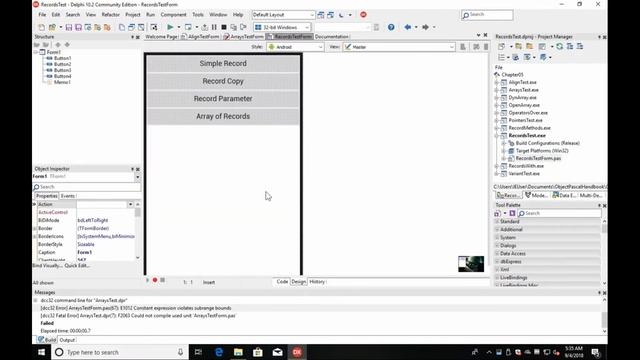The height and width of the screenshot is (360, 640).
Task: Switch to the Welcome Page tab
Action: pyautogui.click(x=161, y=37)
